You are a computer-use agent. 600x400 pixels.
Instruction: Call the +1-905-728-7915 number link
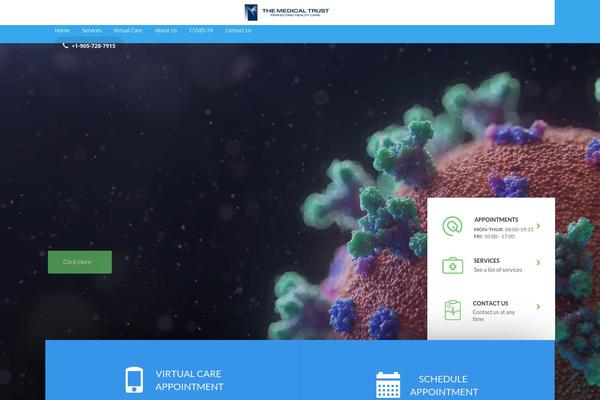[x=93, y=46]
